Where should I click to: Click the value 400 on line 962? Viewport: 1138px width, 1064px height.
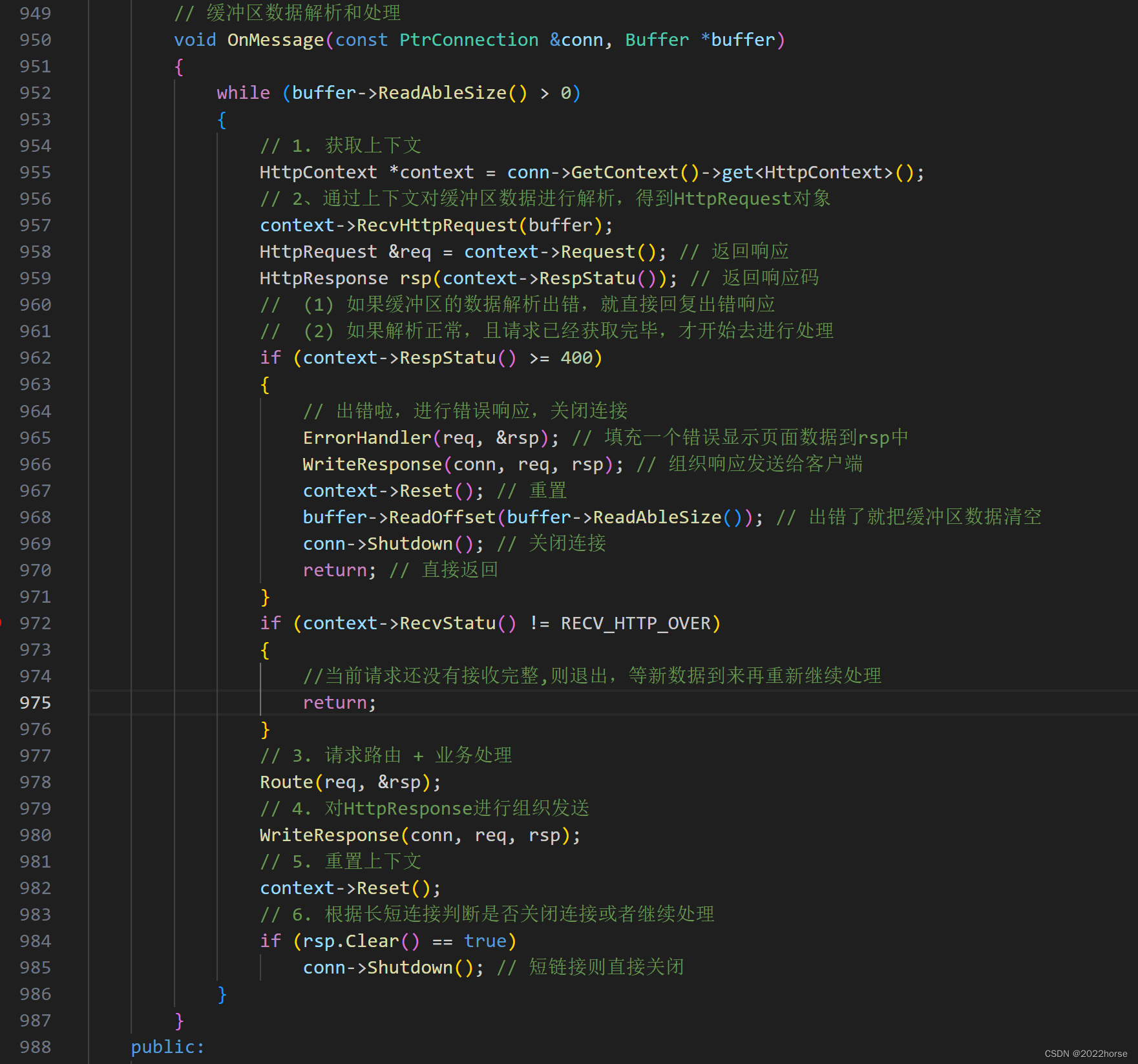coord(576,358)
